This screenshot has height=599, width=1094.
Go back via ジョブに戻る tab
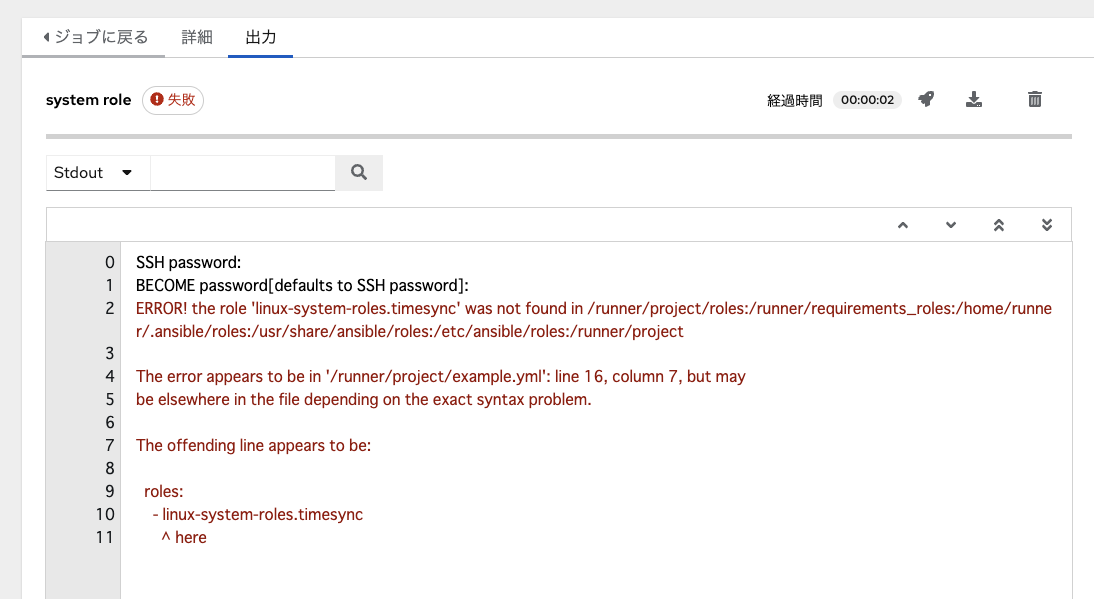coord(94,37)
